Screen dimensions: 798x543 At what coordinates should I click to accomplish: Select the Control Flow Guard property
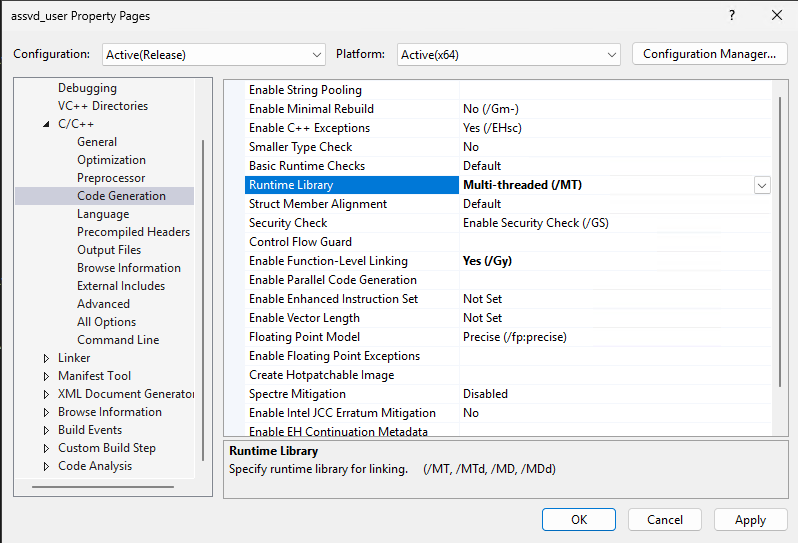(300, 242)
